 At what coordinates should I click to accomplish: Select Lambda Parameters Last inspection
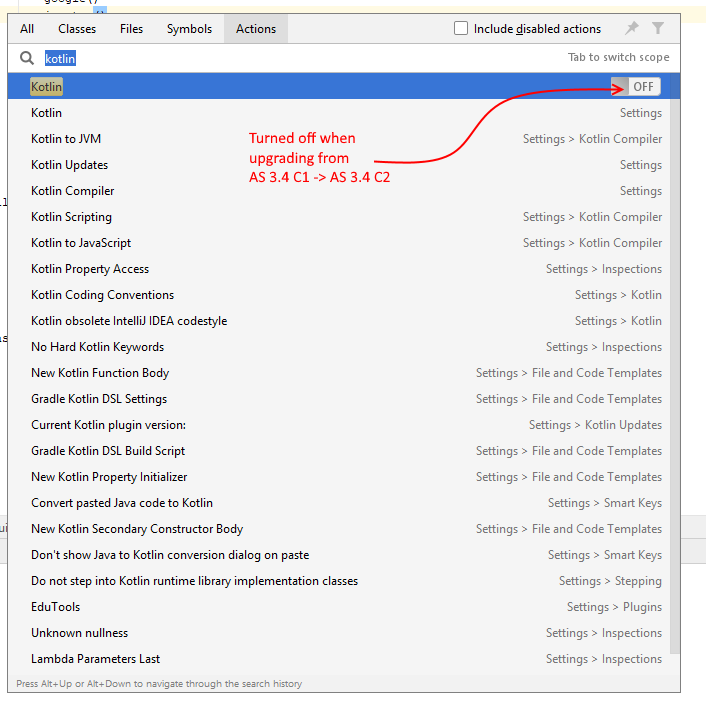click(x=95, y=659)
